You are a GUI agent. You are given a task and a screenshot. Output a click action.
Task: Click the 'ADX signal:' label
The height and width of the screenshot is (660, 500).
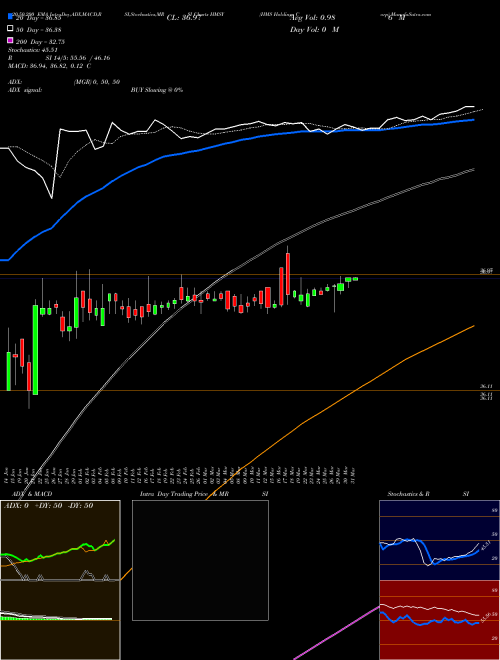(24, 90)
